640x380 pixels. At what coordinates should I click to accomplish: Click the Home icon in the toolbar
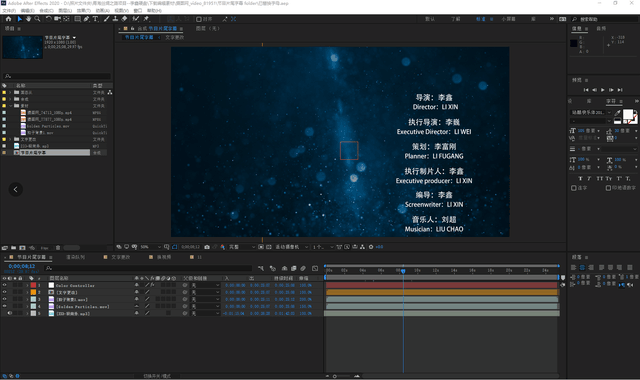8,19
